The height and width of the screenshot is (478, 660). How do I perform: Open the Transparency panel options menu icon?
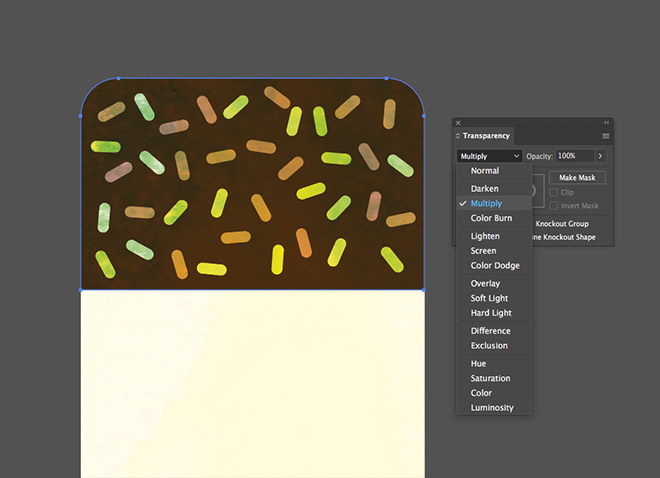tap(606, 136)
